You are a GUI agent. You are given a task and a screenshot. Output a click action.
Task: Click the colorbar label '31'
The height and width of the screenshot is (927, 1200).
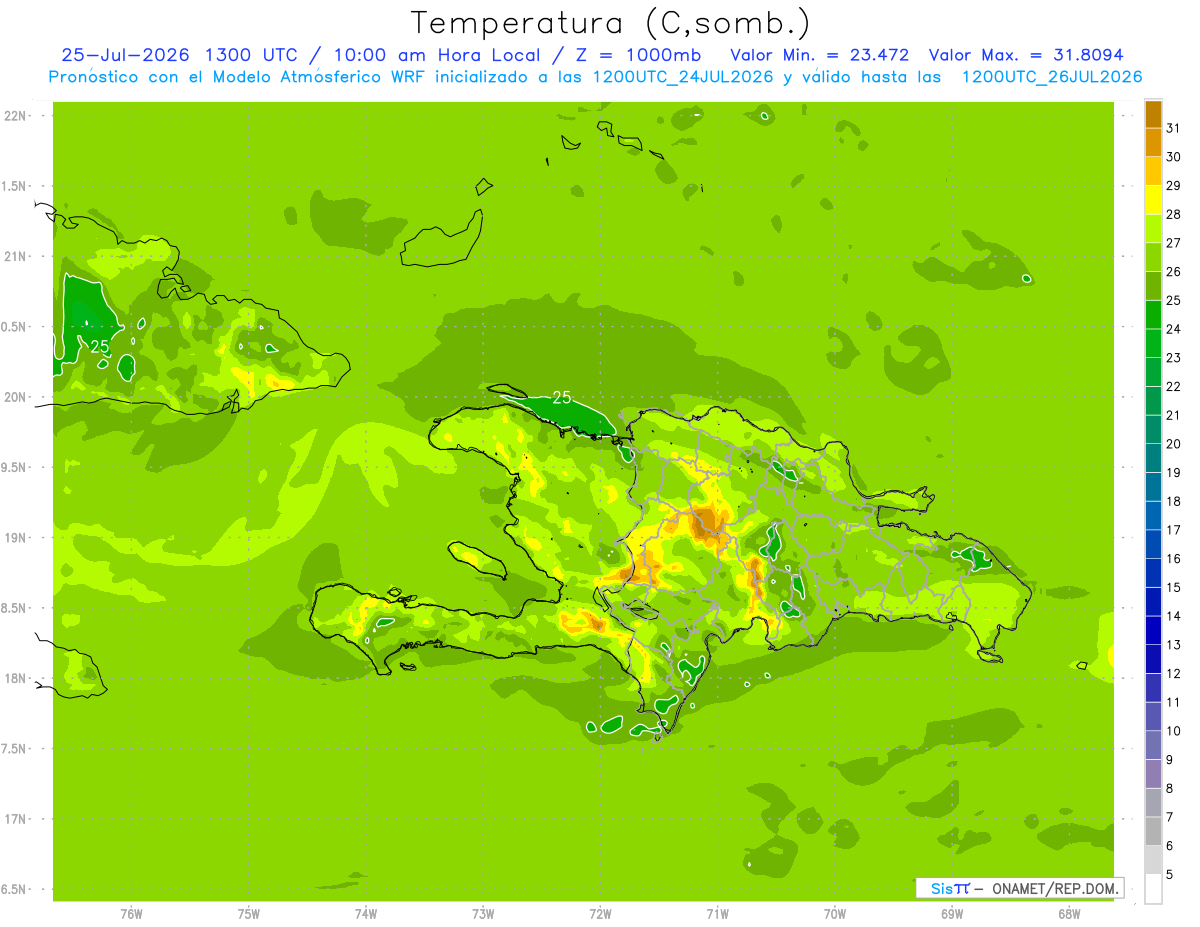tap(1174, 128)
